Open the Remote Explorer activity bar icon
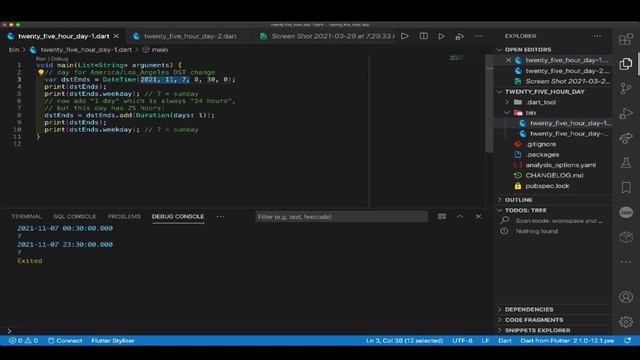Image resolution: width=640 pixels, height=360 pixels. click(625, 138)
